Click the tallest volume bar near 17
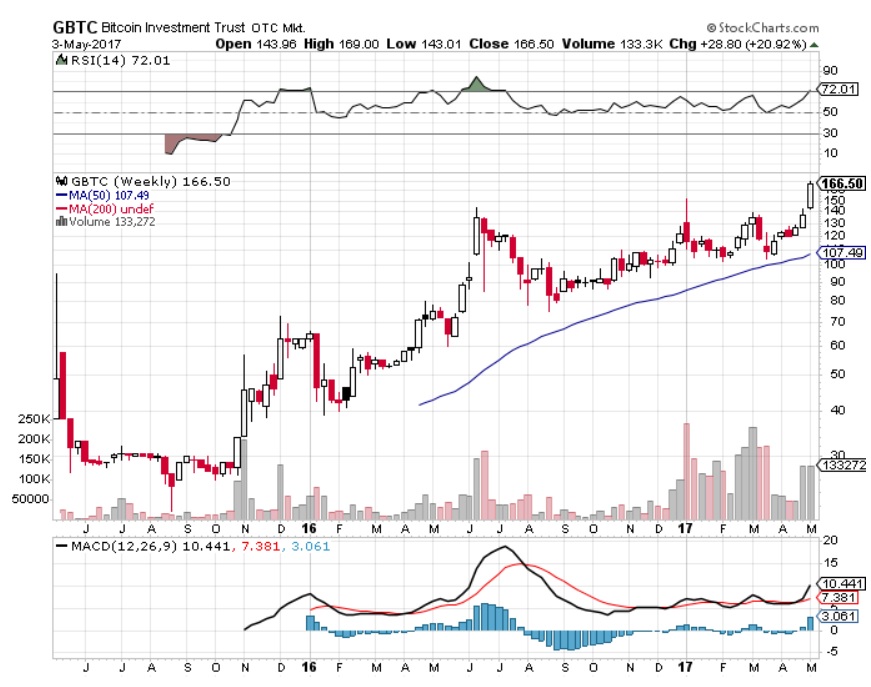 (687, 471)
